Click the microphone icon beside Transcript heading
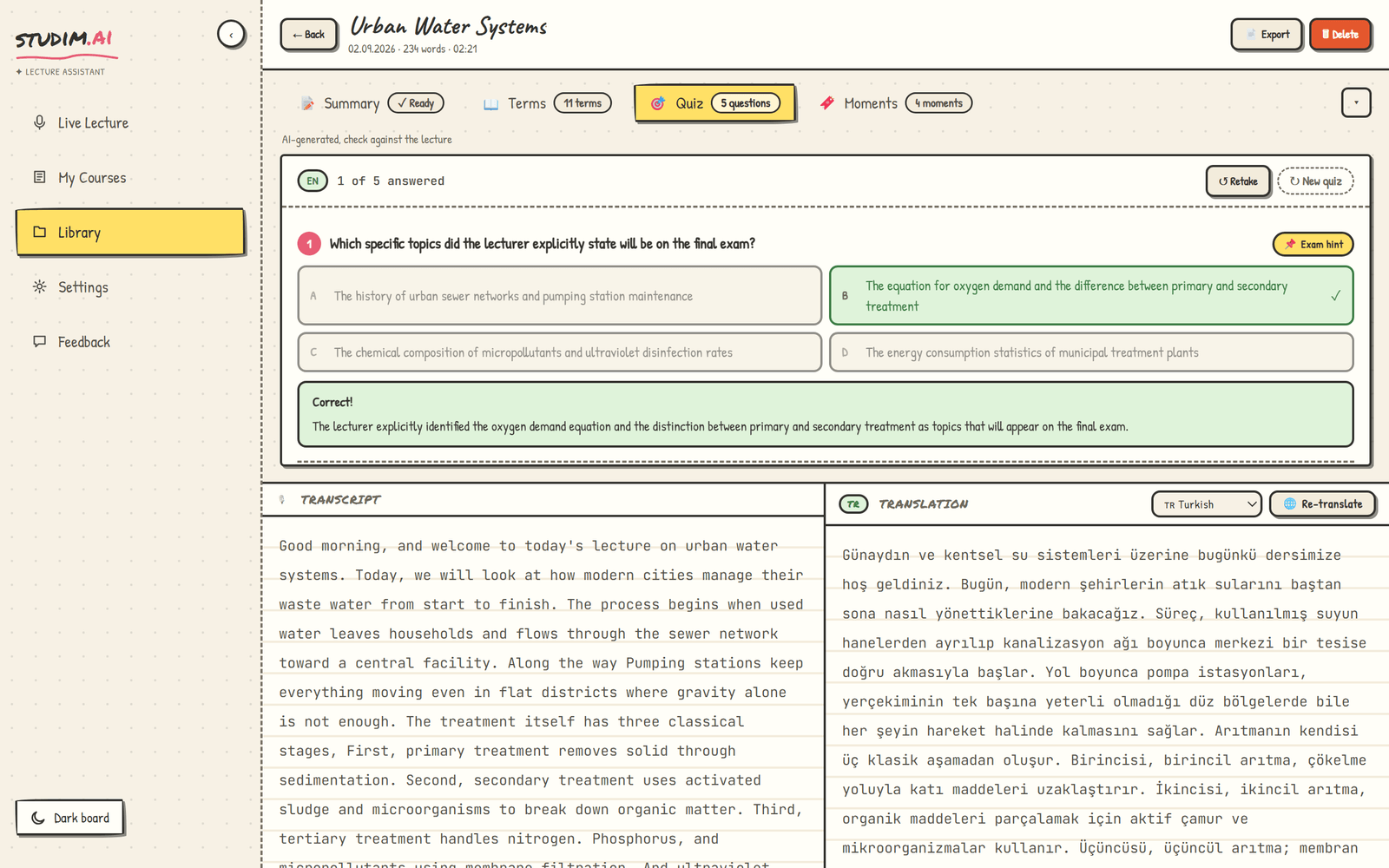This screenshot has height=868, width=1389. coord(282,500)
